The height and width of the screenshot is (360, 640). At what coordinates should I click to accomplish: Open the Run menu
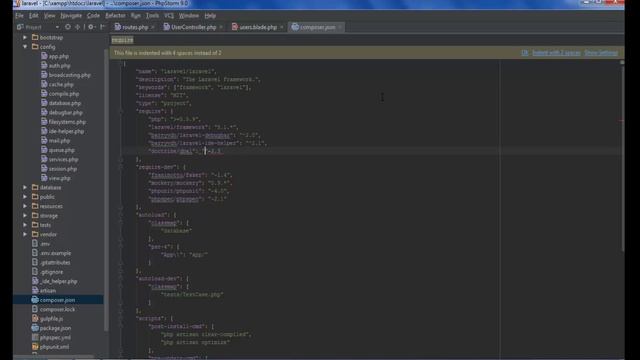[136, 16]
